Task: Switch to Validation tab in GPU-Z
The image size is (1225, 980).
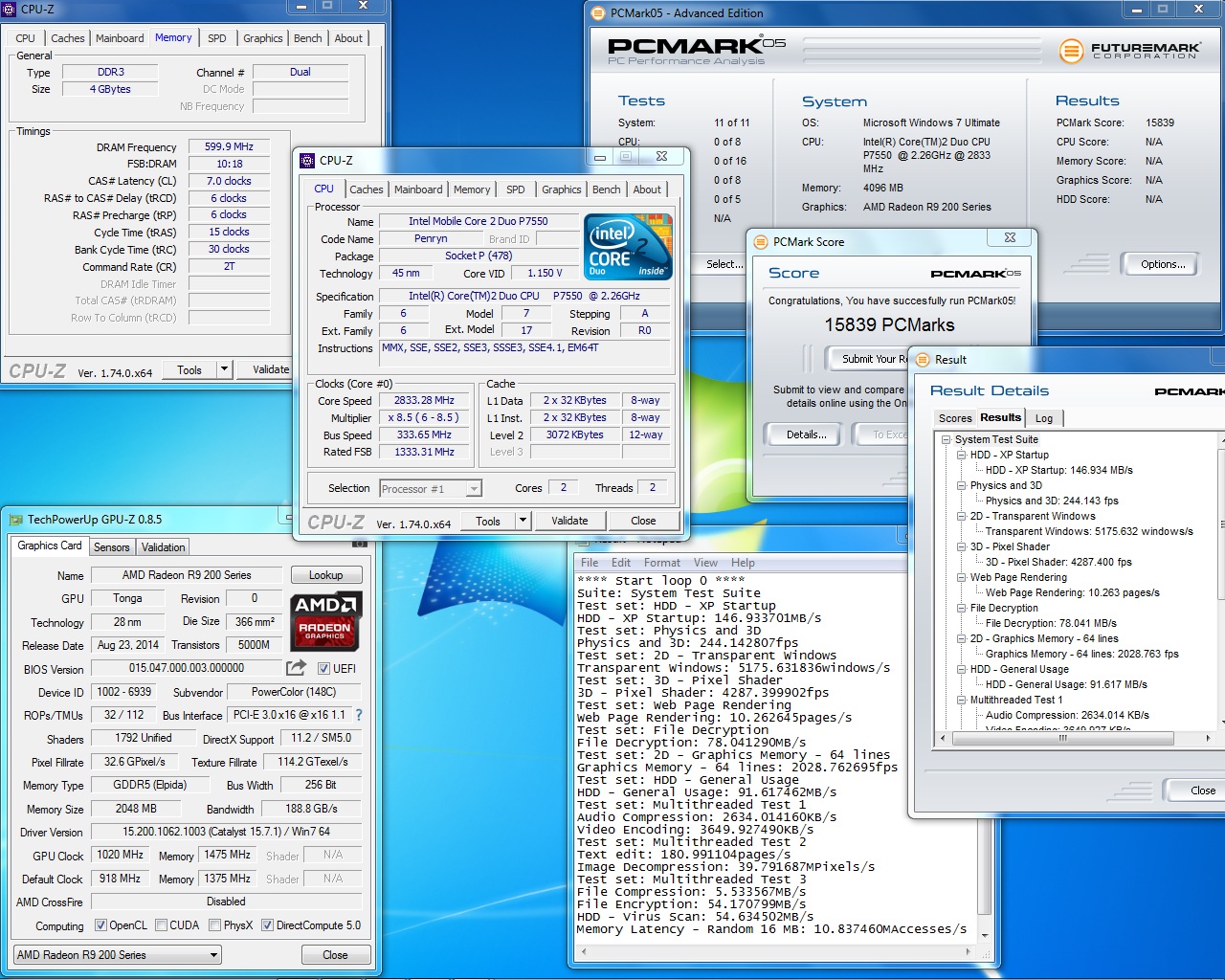Action: 164,547
